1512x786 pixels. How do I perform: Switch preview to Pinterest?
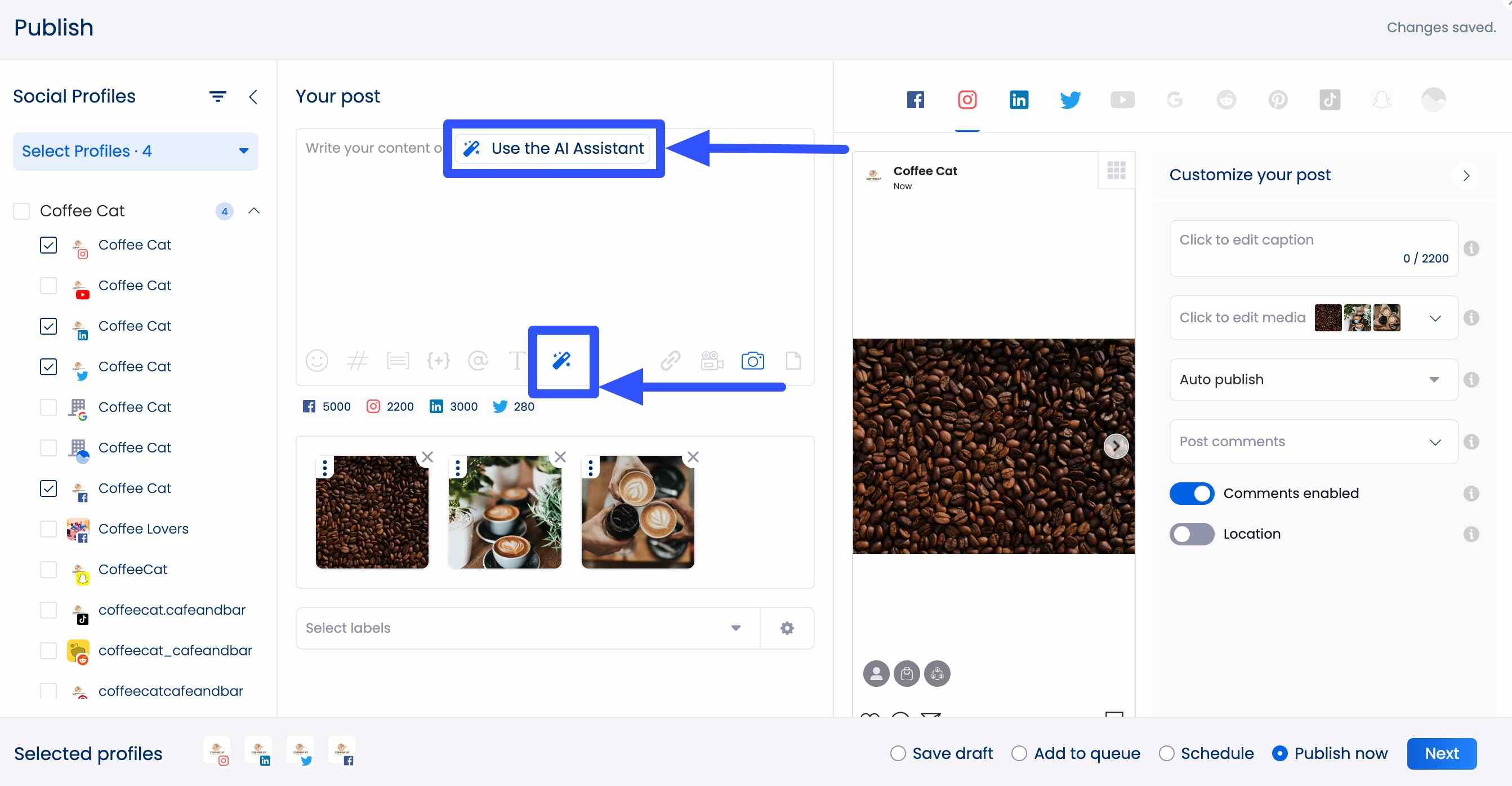[1279, 99]
